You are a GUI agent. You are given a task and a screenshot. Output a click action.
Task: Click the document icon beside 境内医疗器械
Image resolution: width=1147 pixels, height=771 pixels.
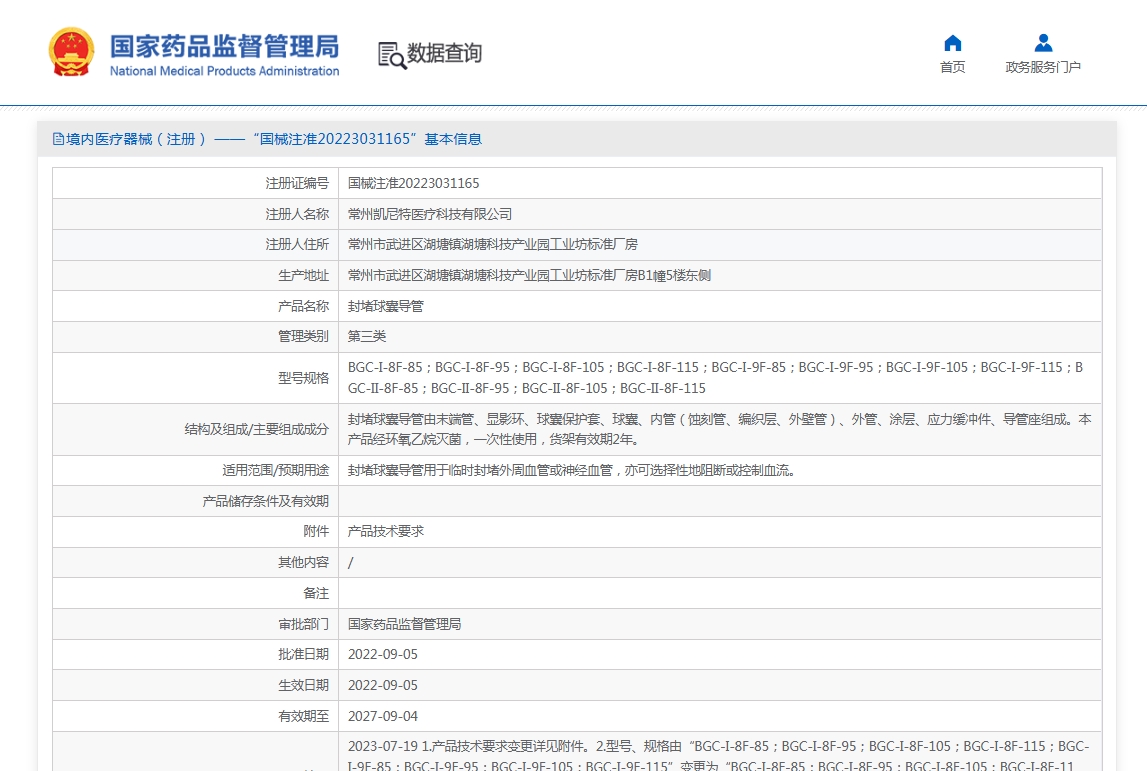tap(58, 139)
